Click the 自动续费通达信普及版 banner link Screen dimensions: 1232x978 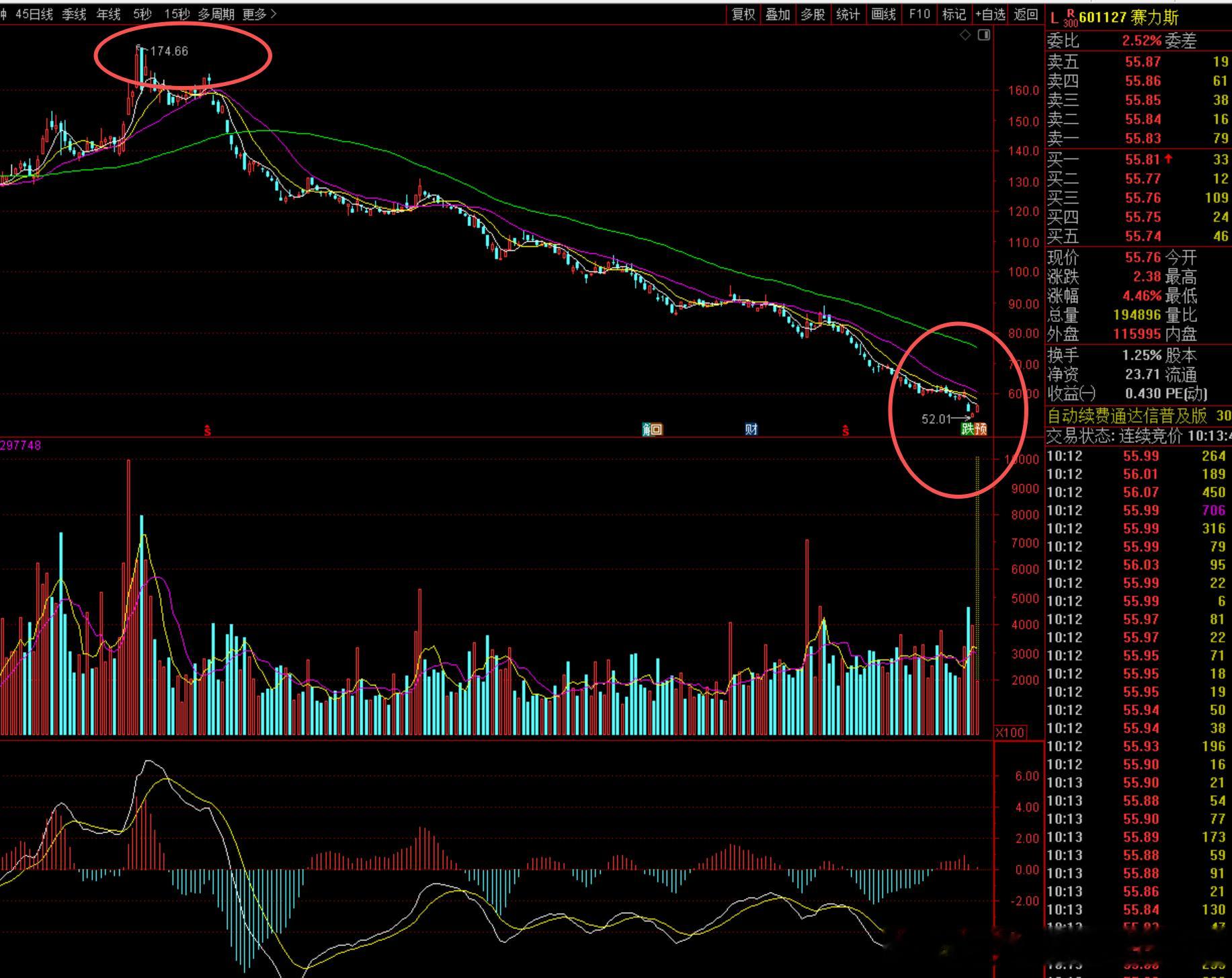coord(1126,416)
